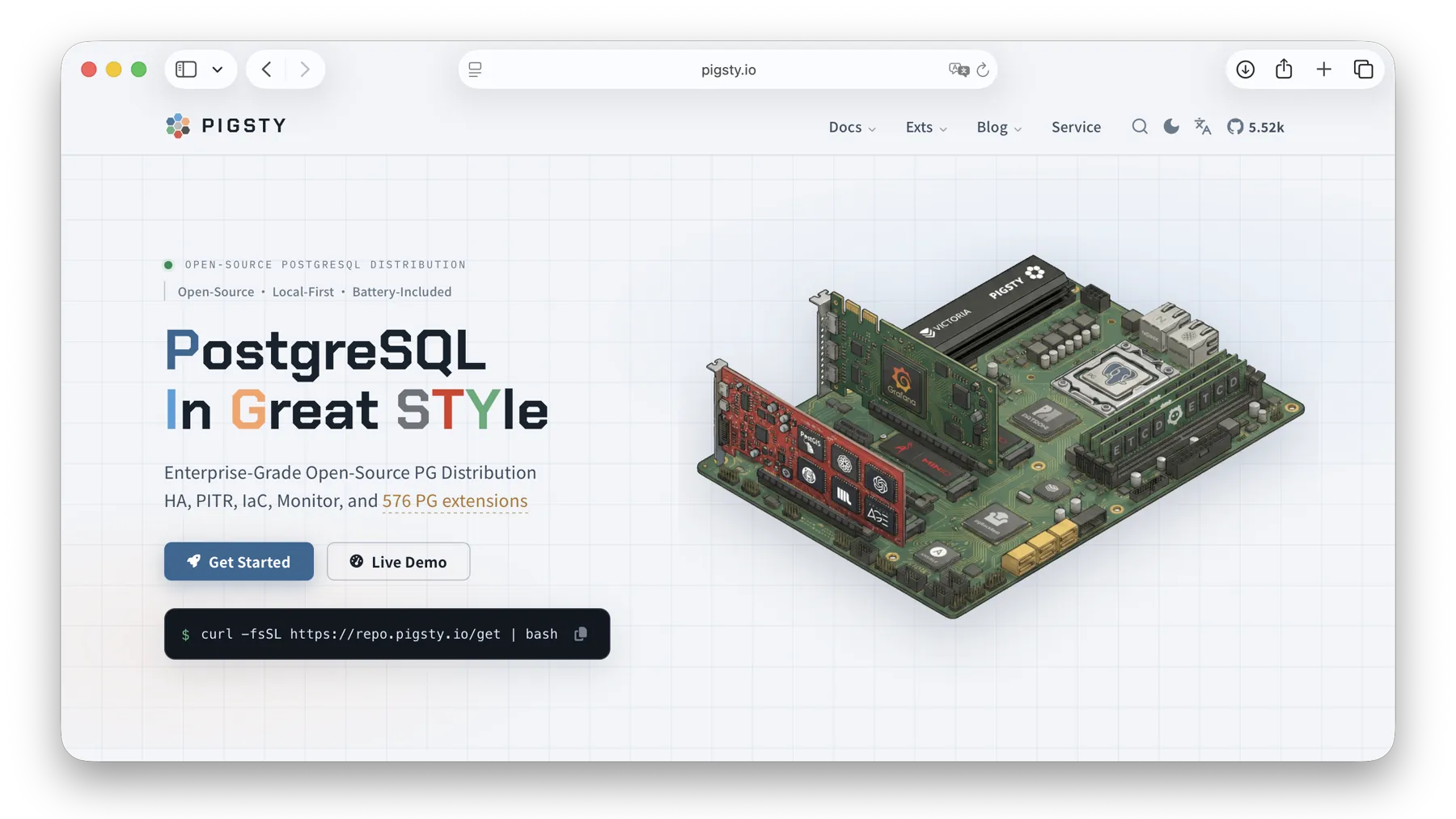Toggle dark mode moon icon
The image size is (1456, 819).
1171,126
